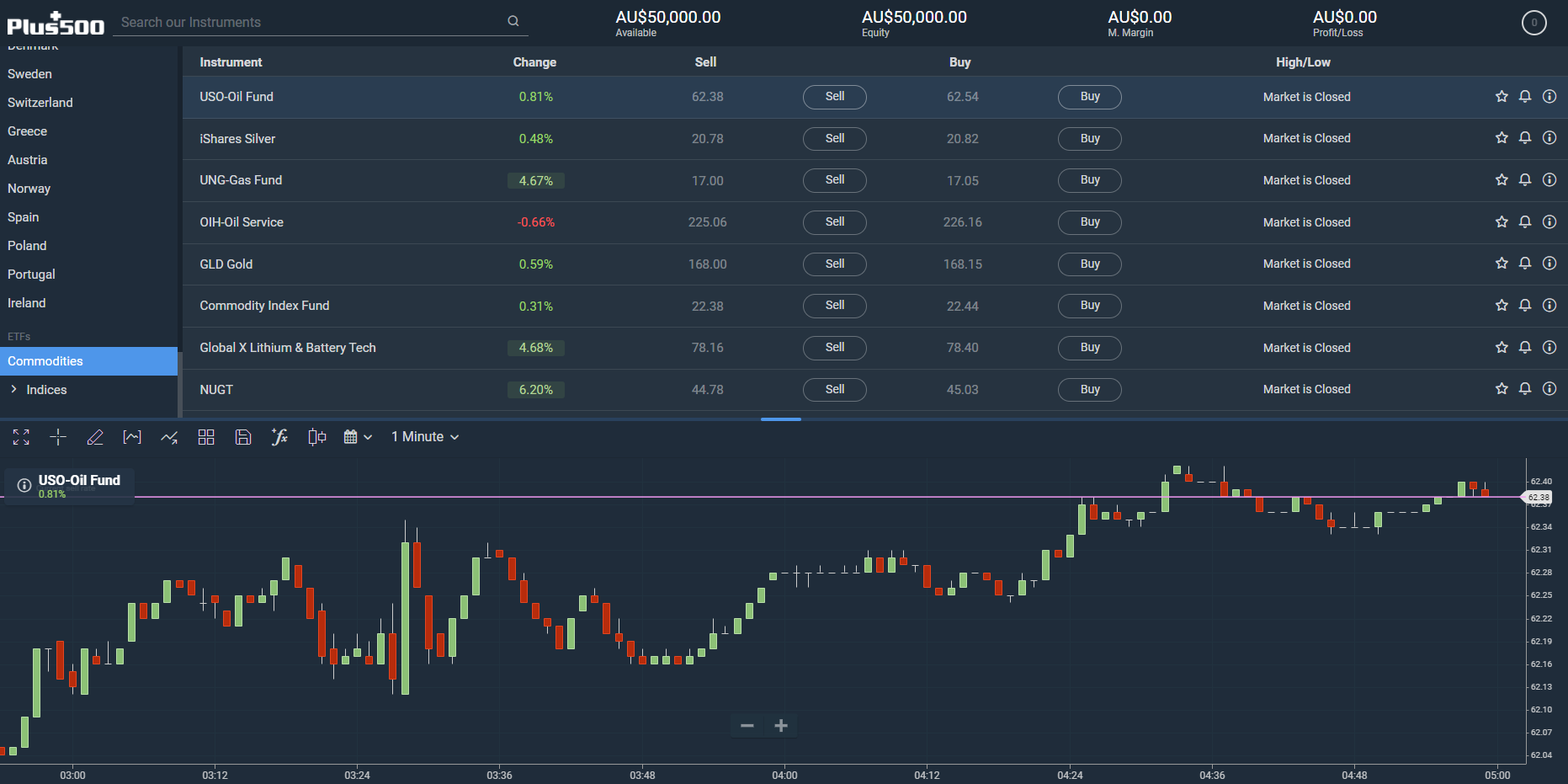Screen dimensions: 1568x784
Task: Sell GLD Gold
Action: click(x=835, y=264)
